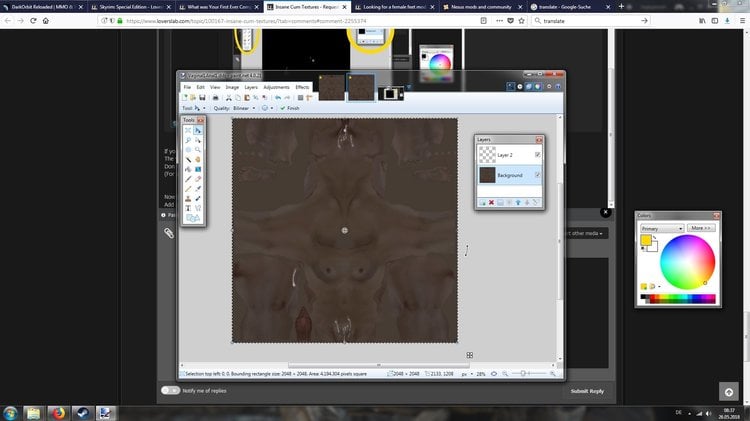Click the Firefox reload button
This screenshot has width=750, height=421.
[33, 21]
